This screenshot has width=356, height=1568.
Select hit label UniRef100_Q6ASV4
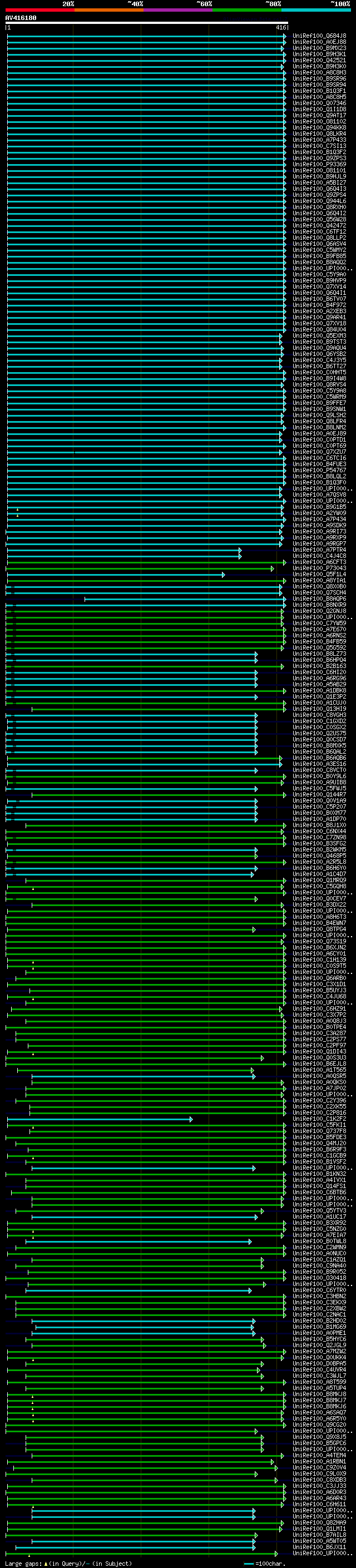coord(319,244)
